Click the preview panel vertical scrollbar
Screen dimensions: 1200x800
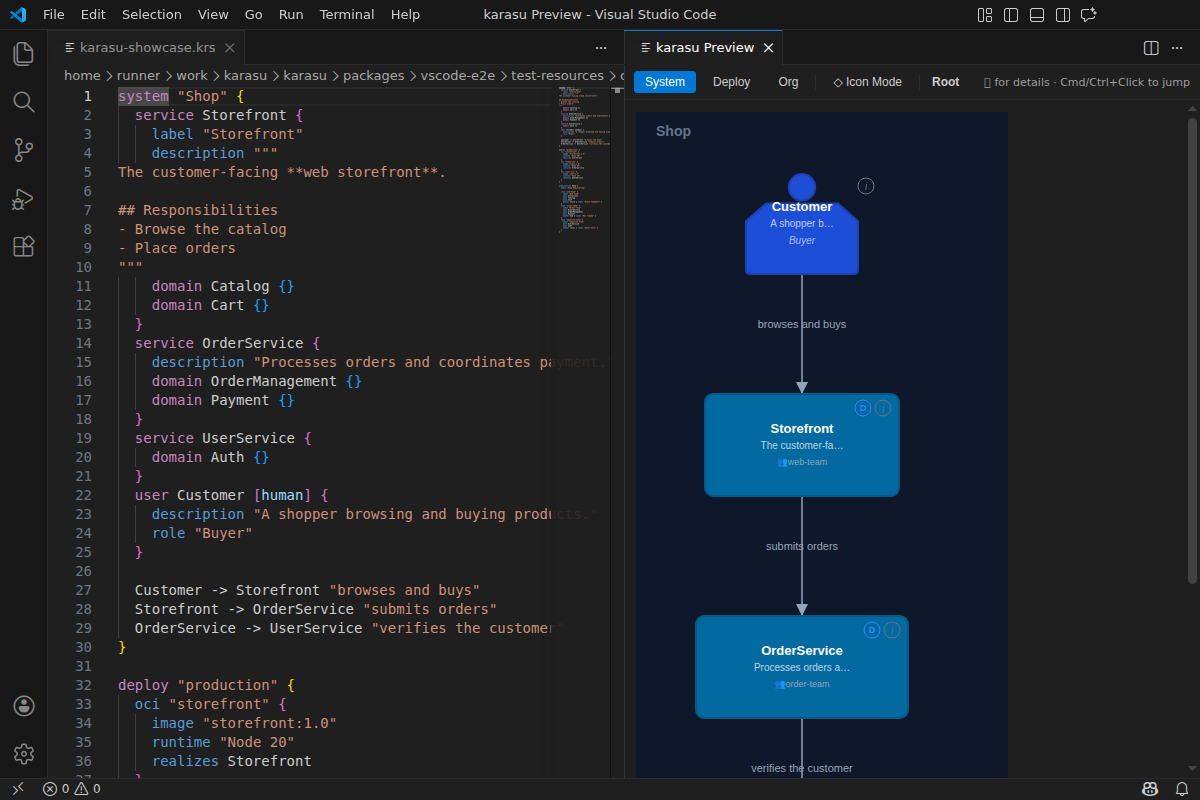point(1192,350)
